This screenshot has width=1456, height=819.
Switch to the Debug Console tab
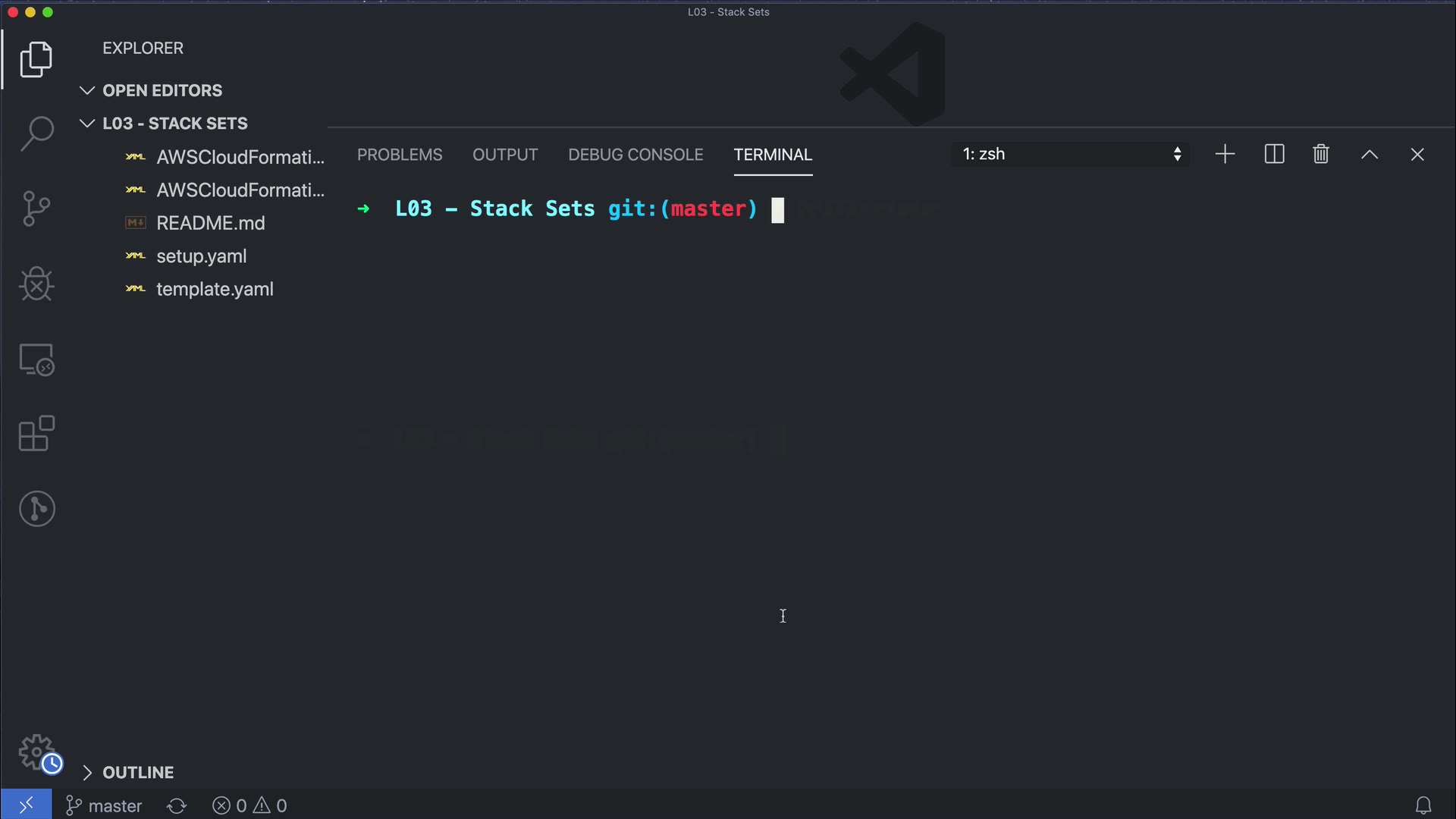tap(635, 155)
